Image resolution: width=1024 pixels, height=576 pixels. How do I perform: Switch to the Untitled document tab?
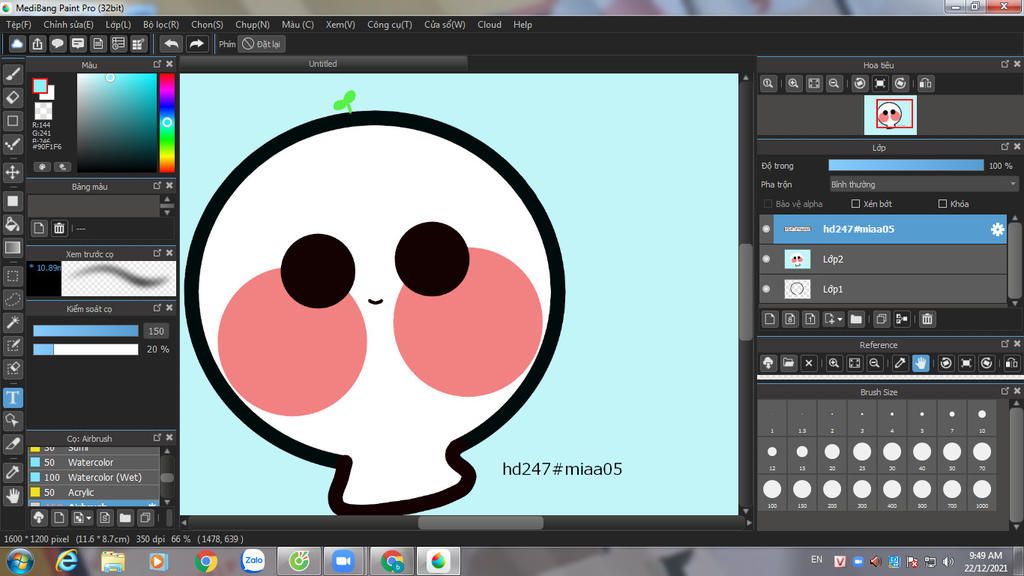click(323, 64)
